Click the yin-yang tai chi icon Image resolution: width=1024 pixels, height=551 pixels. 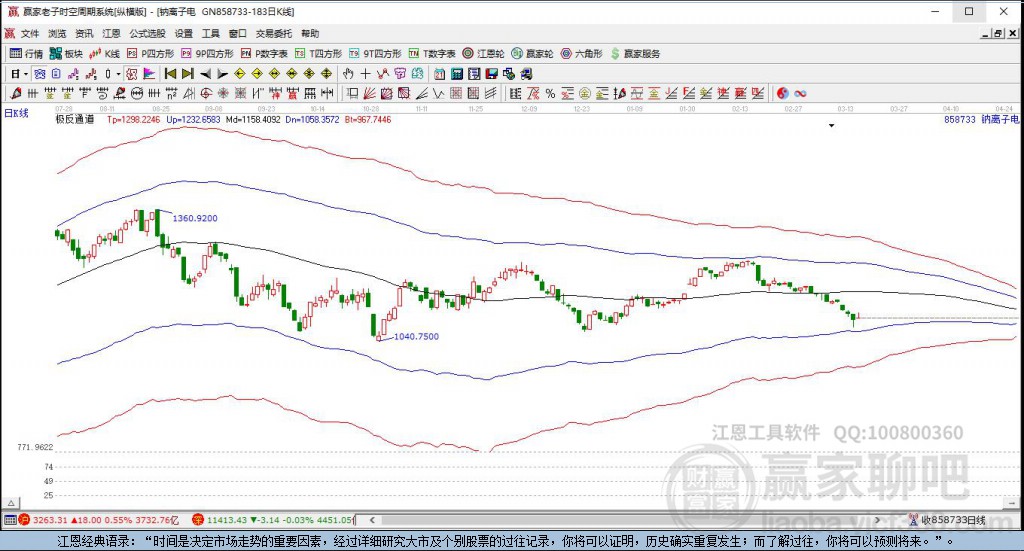(x=782, y=93)
